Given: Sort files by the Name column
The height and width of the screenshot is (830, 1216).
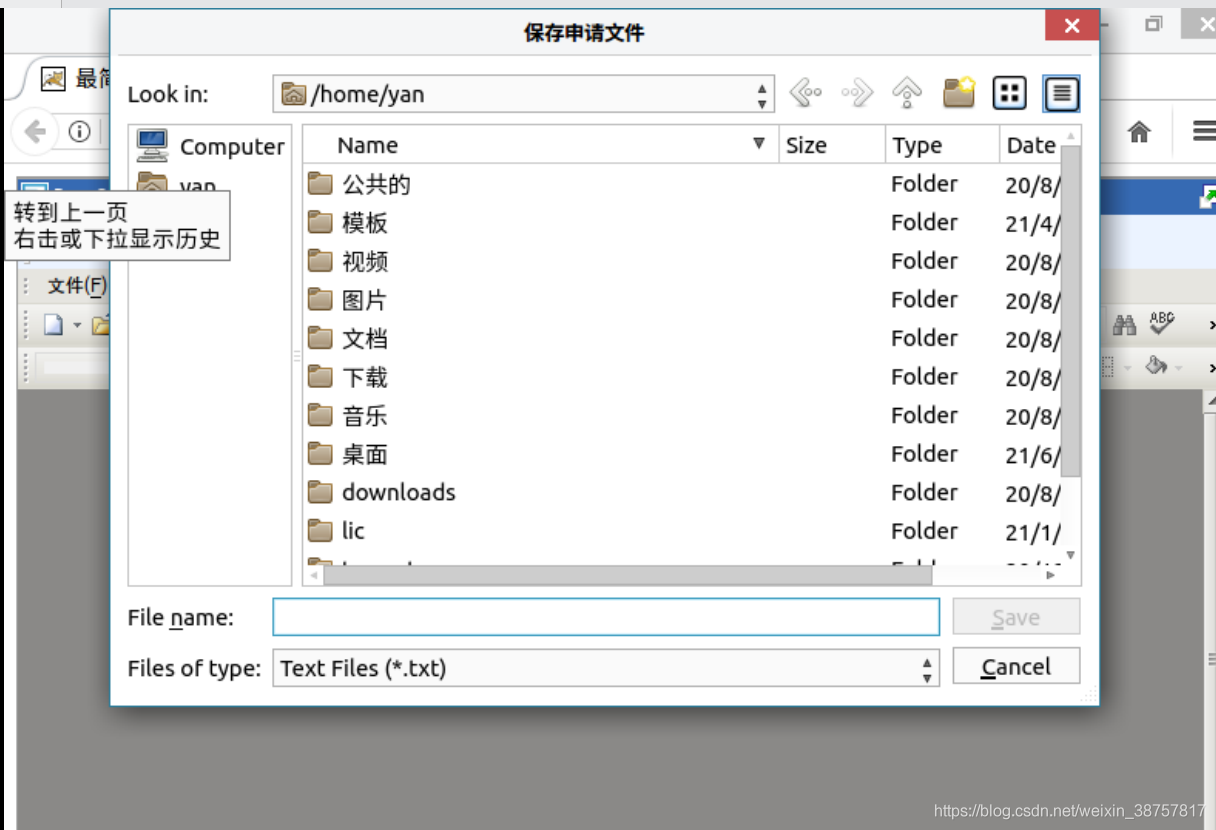Looking at the screenshot, I should pos(540,145).
